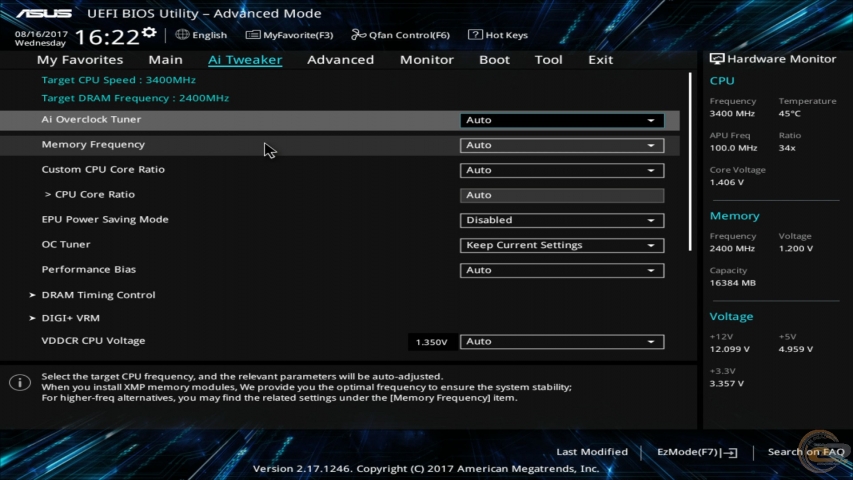853x480 pixels.
Task: Go to the Advanced tab
Action: tap(341, 60)
